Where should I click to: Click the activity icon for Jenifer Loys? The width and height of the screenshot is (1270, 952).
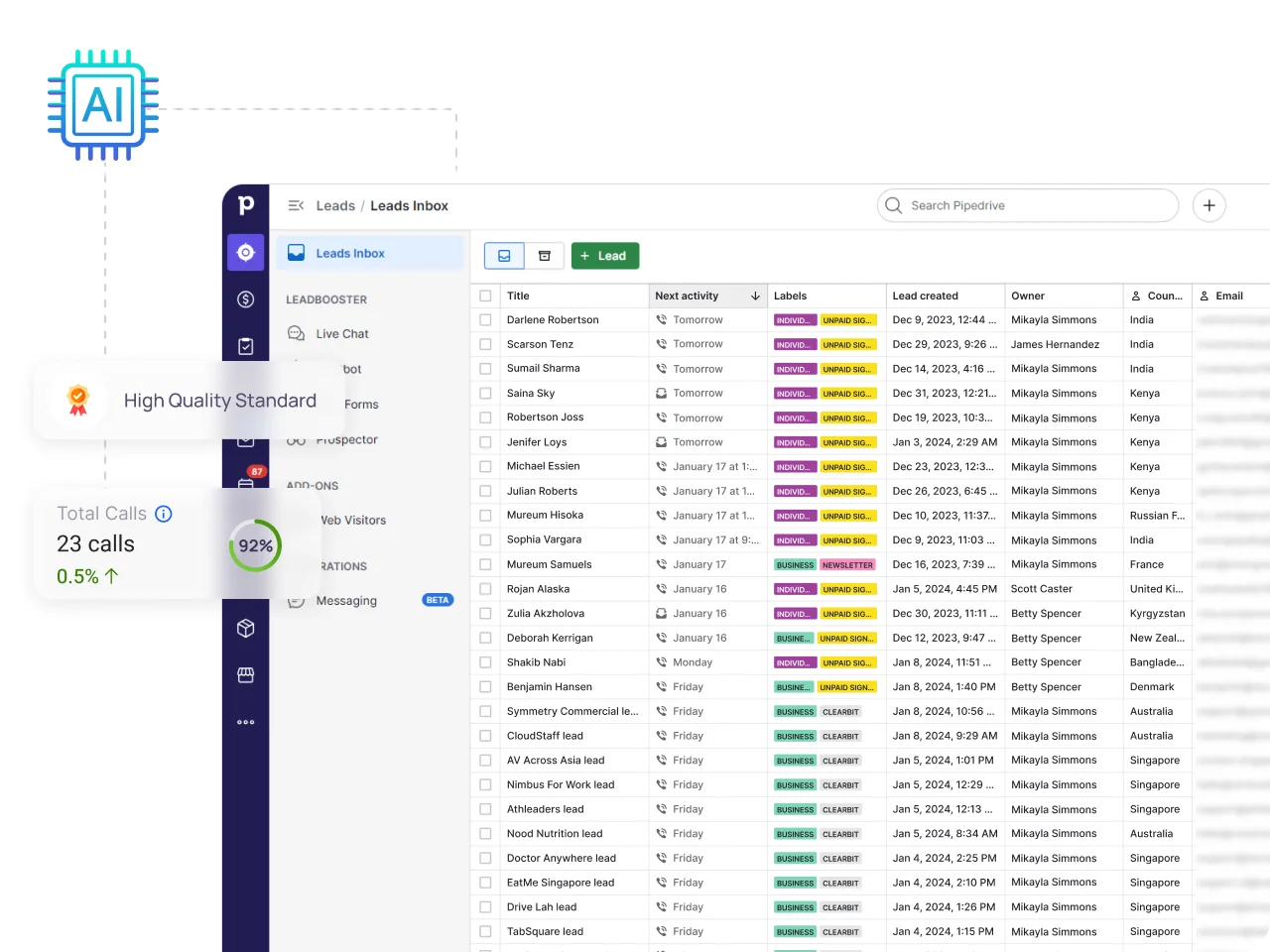pyautogui.click(x=661, y=442)
